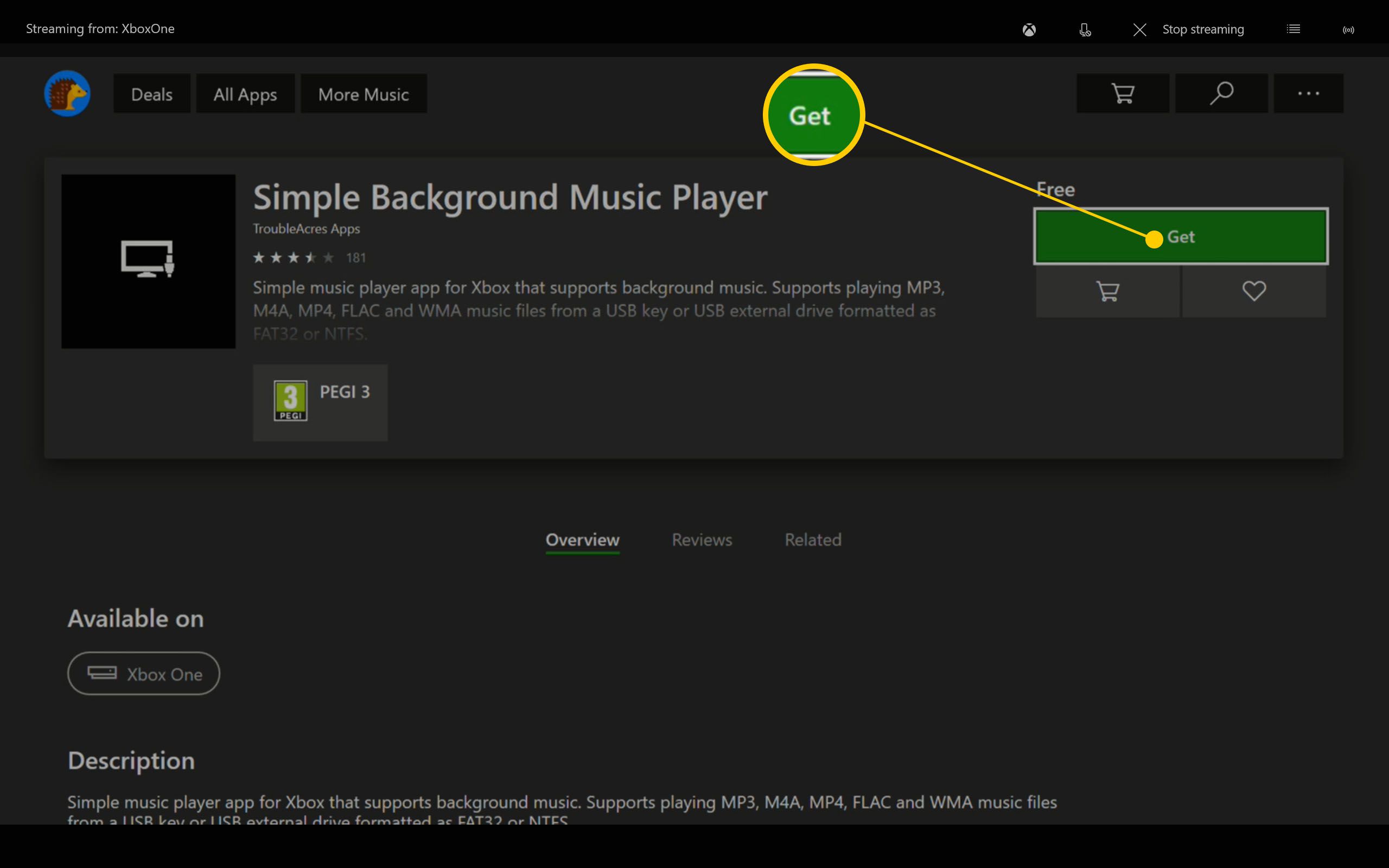Open More Music category
Viewport: 1389px width, 868px height.
[x=363, y=93]
